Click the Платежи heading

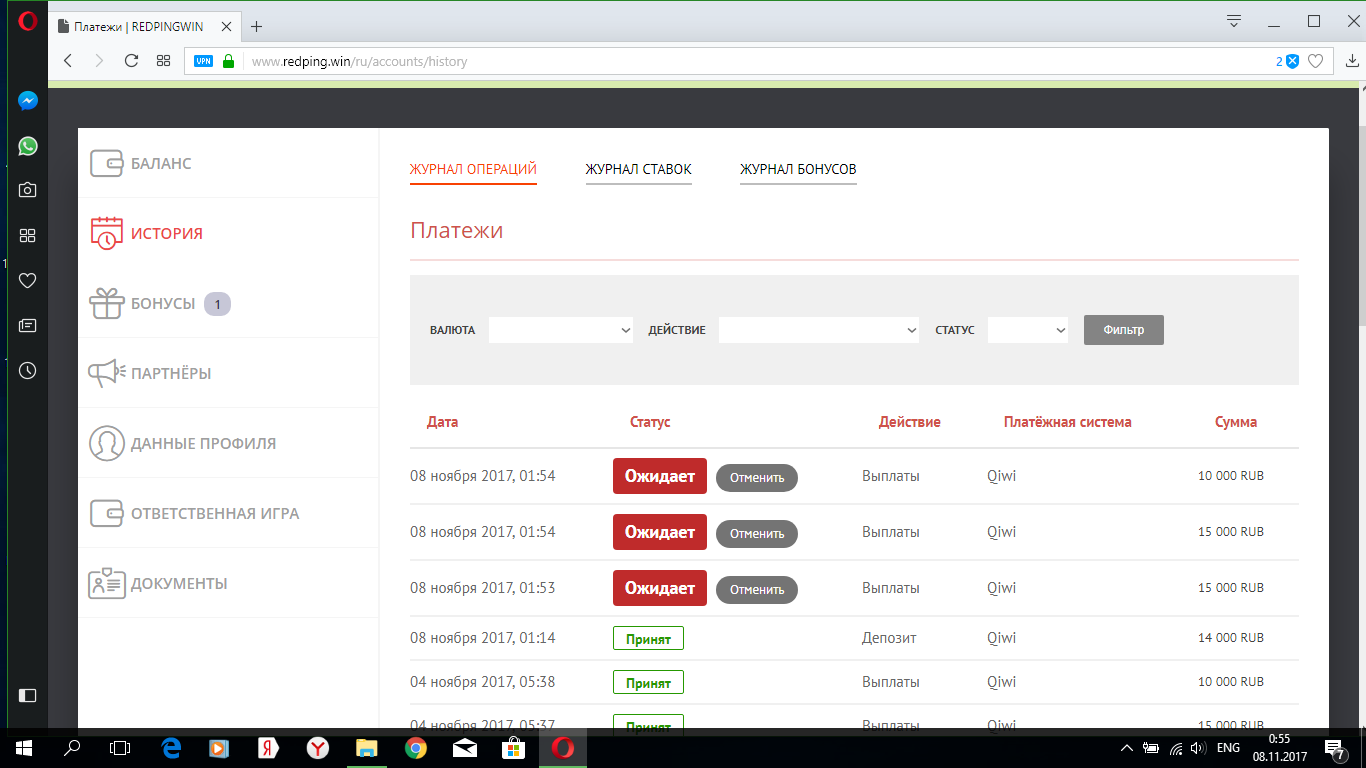(456, 231)
